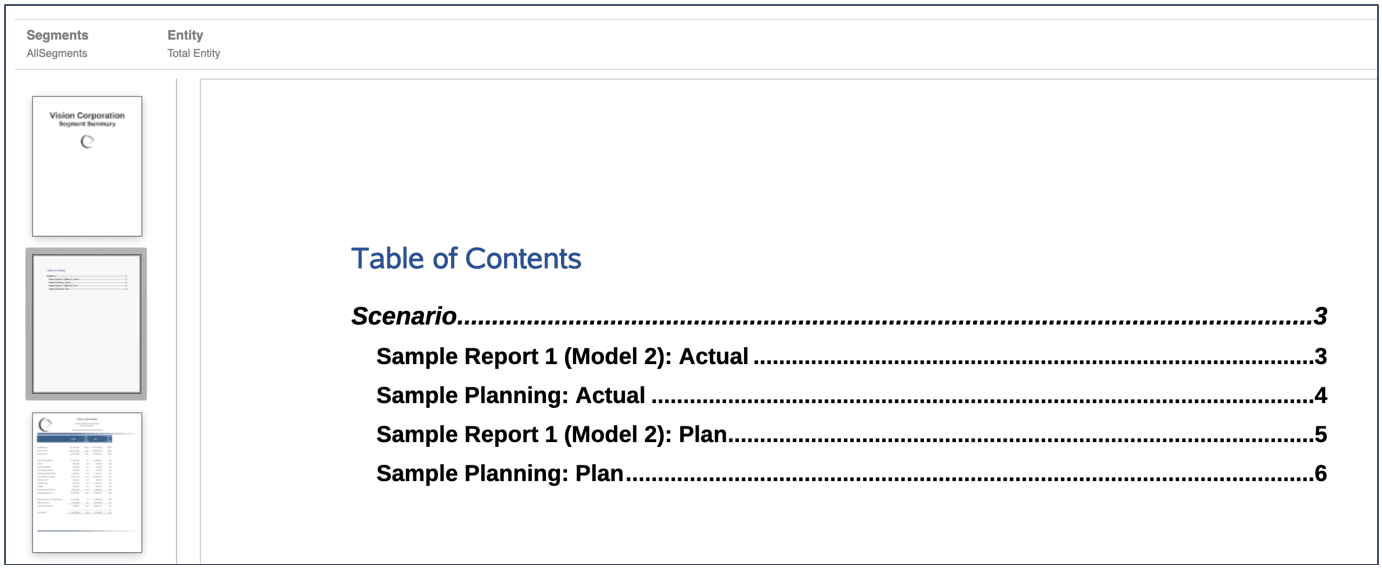The image size is (1382, 569).
Task: Click the logo on third page thumbnail
Action: (45, 425)
